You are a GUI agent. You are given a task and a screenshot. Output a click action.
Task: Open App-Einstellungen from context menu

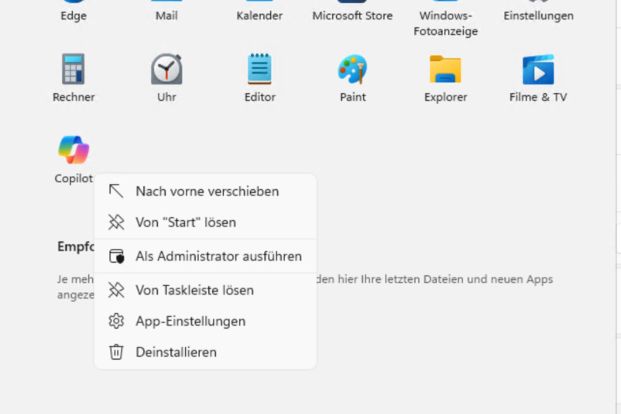[205, 321]
